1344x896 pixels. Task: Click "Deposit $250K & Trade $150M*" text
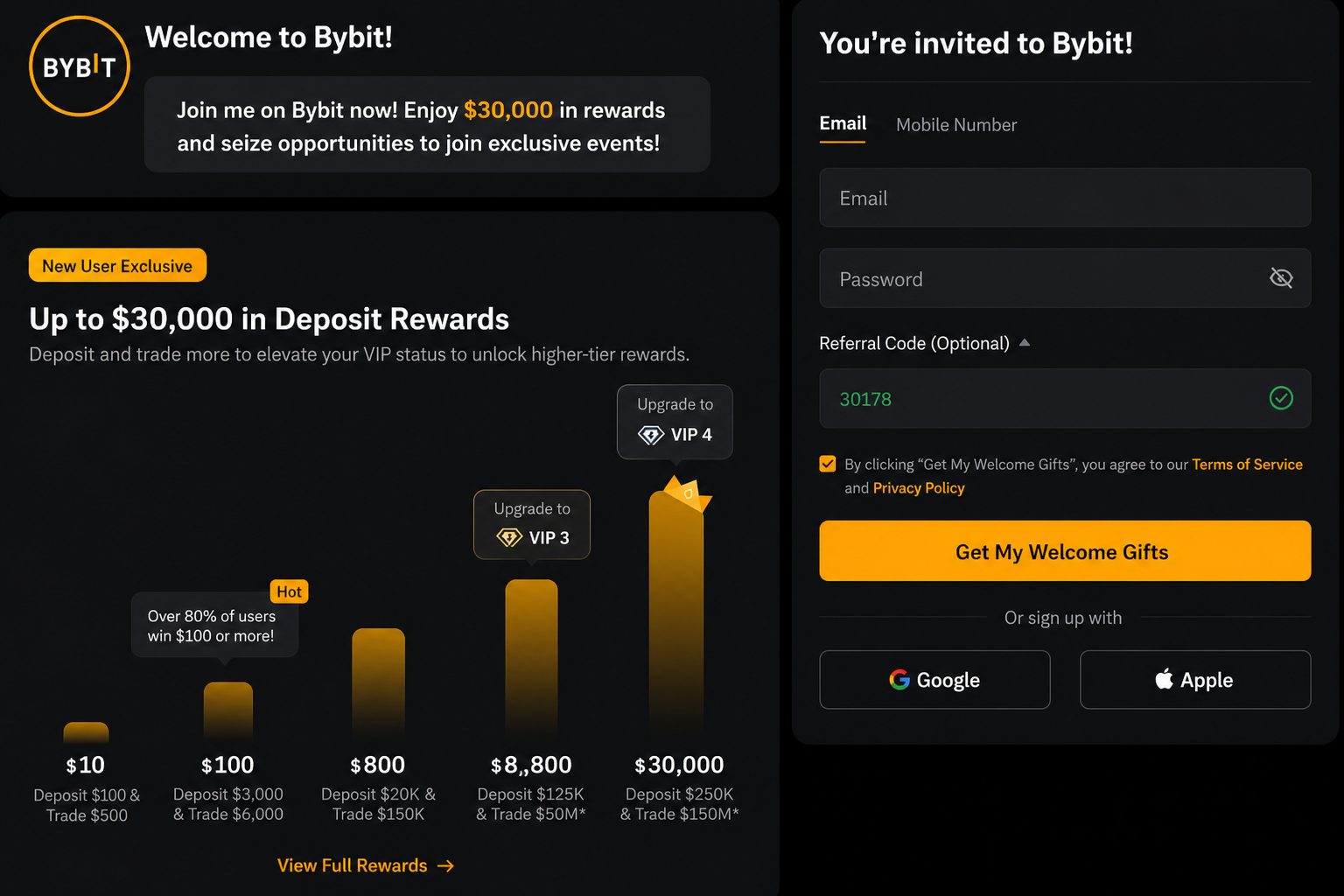coord(680,804)
